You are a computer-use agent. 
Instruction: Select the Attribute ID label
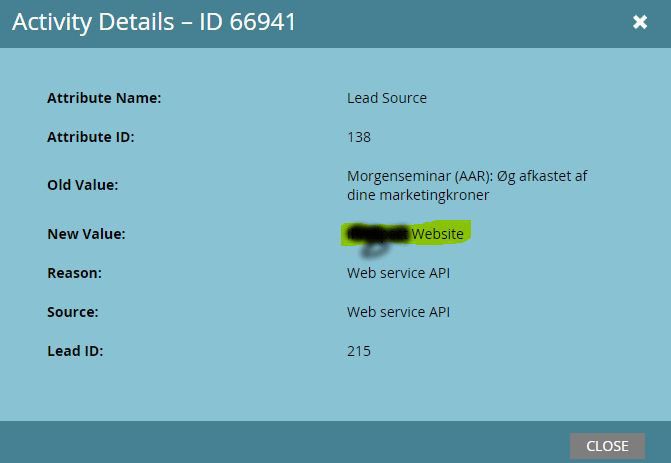[x=90, y=137]
